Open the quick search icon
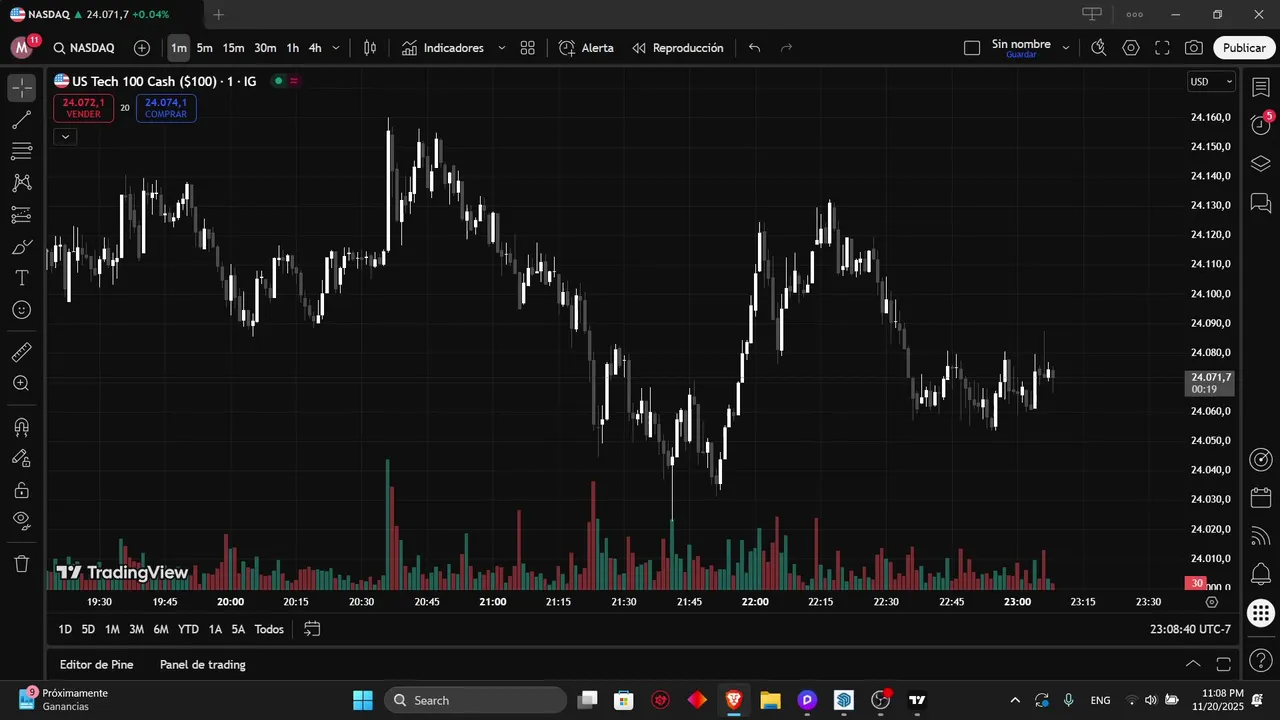Screen dimensions: 1280x720 [x=1098, y=48]
